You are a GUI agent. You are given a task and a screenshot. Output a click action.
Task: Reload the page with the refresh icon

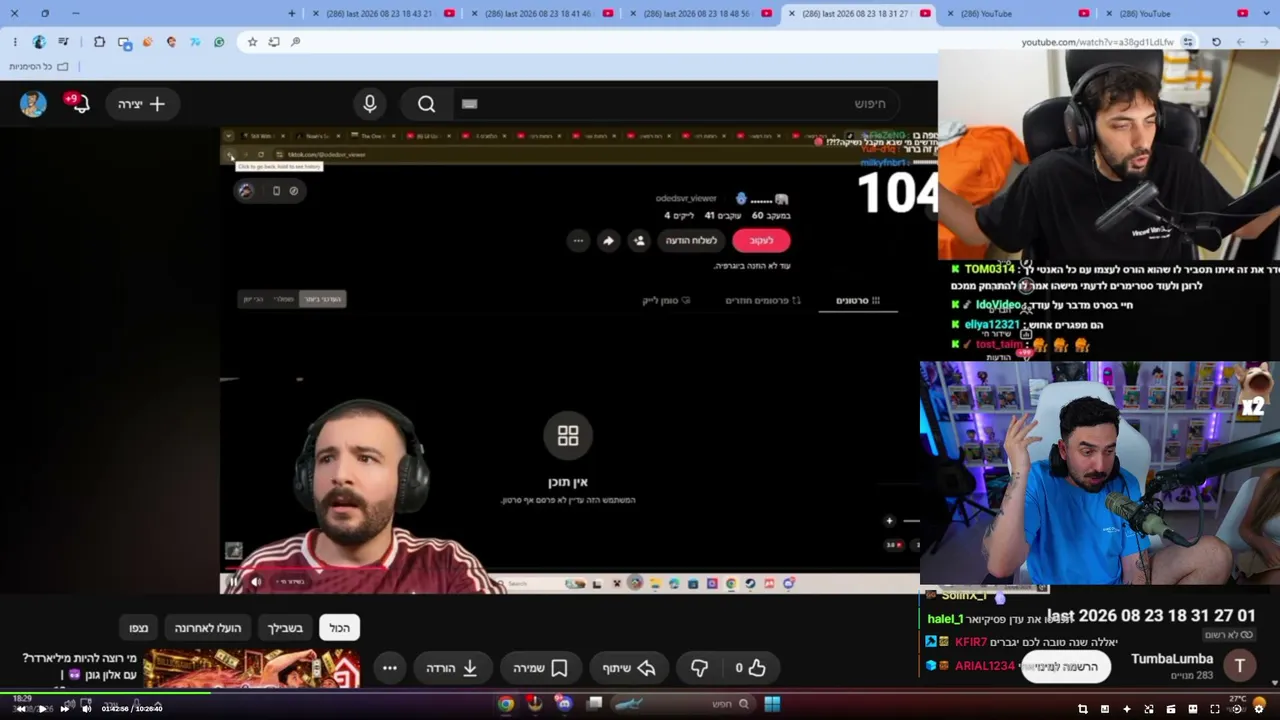tap(1216, 42)
